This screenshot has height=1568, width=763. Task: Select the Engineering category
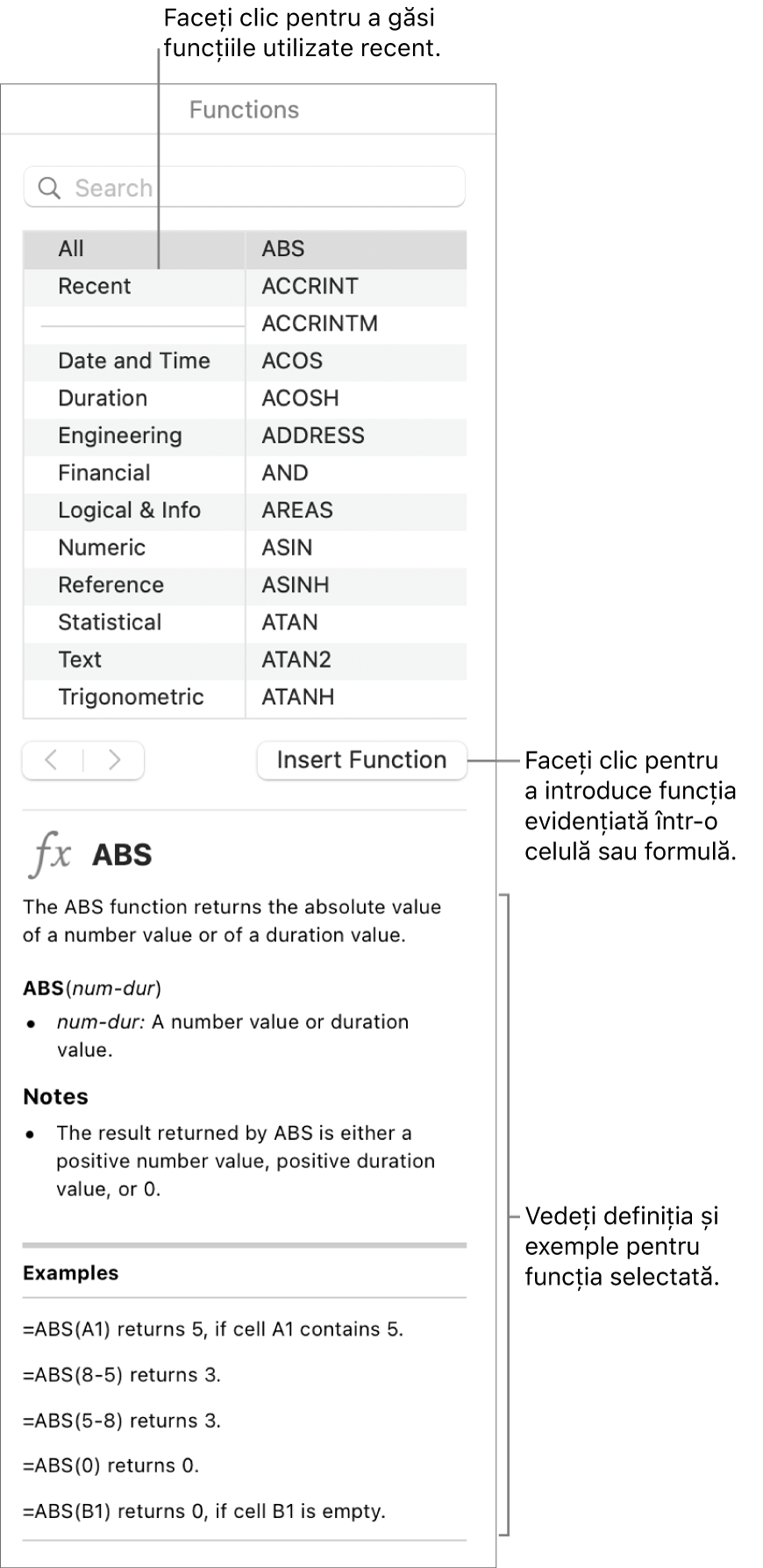click(x=119, y=436)
